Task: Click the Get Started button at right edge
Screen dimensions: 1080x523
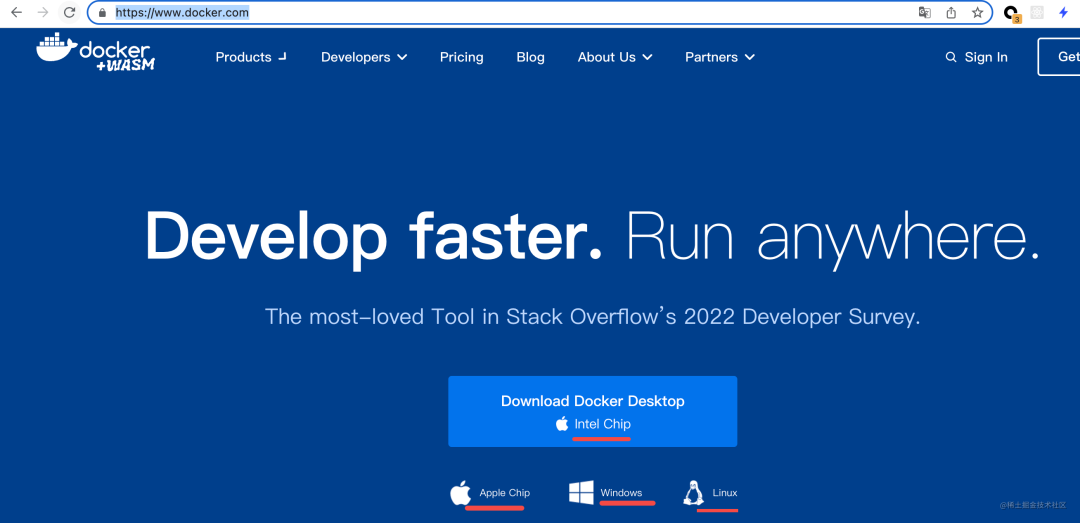Action: (1059, 57)
